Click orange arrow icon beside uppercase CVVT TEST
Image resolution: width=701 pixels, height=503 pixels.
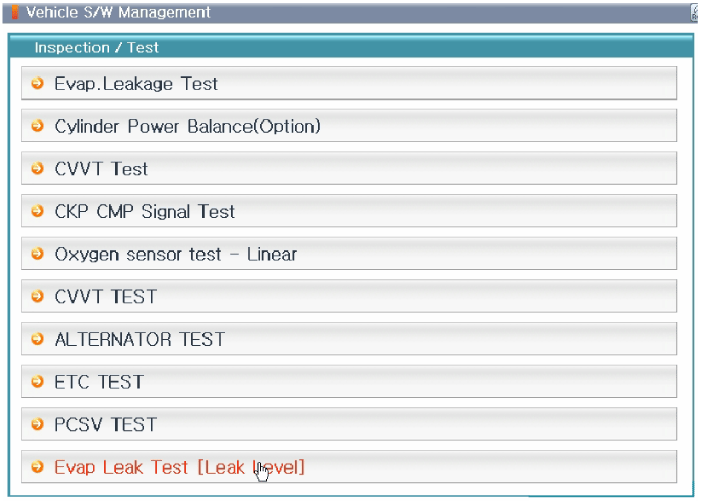click(x=38, y=296)
